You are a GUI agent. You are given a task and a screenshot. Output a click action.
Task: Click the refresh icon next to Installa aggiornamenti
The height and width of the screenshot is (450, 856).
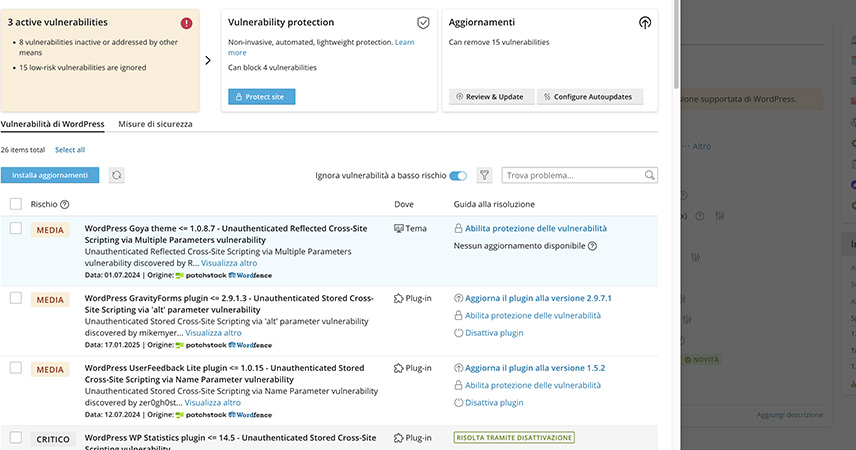117,175
